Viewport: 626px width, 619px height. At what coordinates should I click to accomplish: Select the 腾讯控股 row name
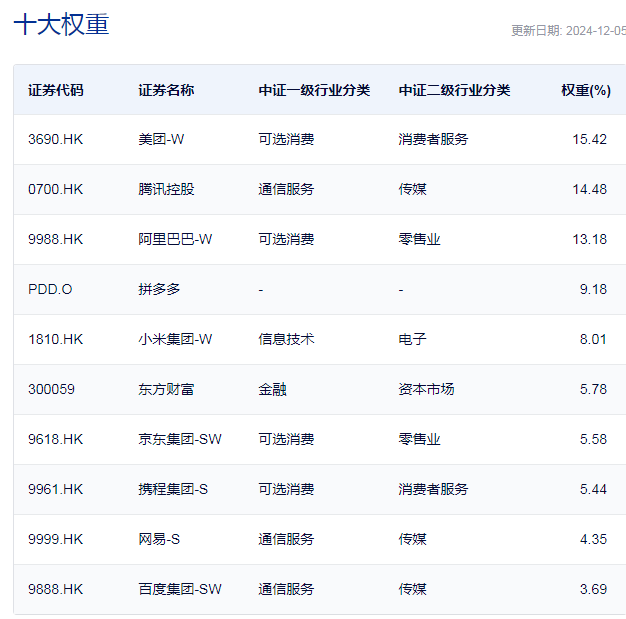pos(166,189)
